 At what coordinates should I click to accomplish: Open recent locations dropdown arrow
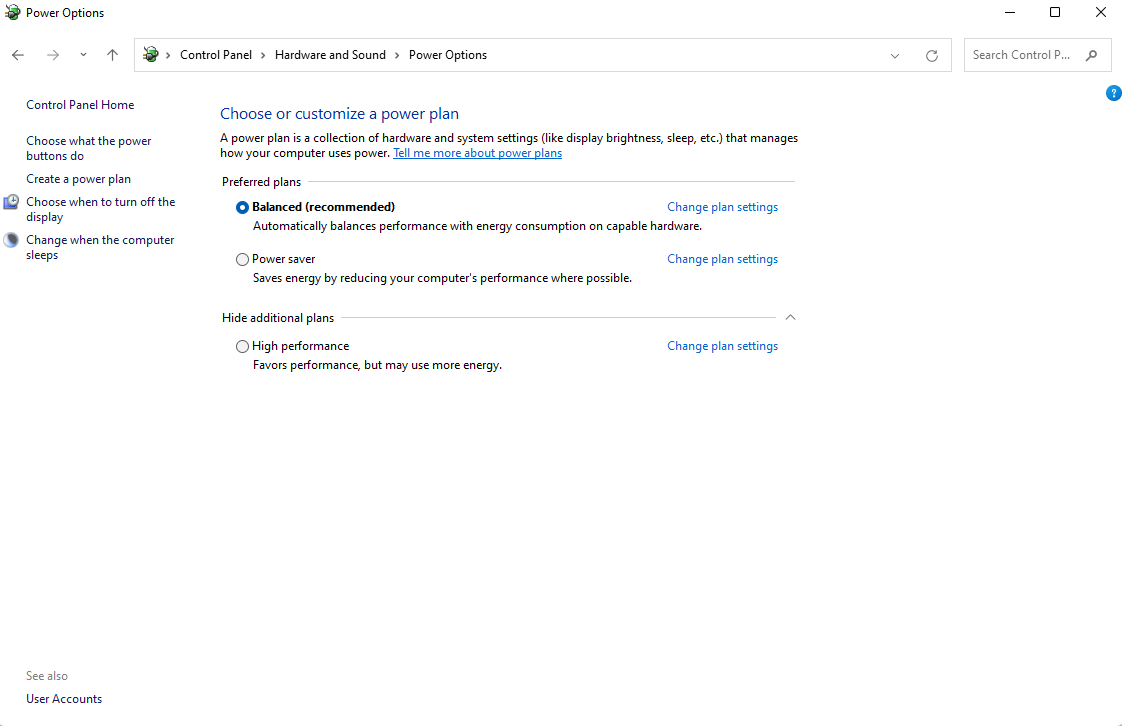[83, 55]
